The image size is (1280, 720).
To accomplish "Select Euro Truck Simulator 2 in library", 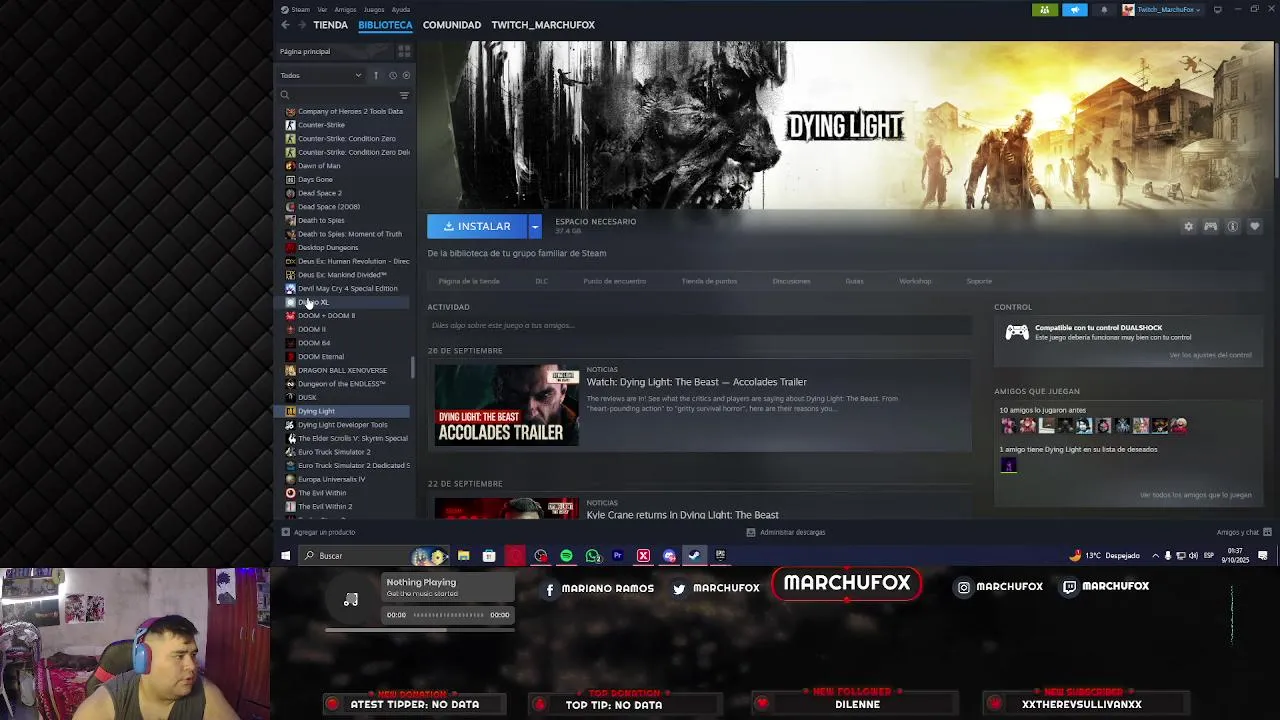I will pos(334,452).
